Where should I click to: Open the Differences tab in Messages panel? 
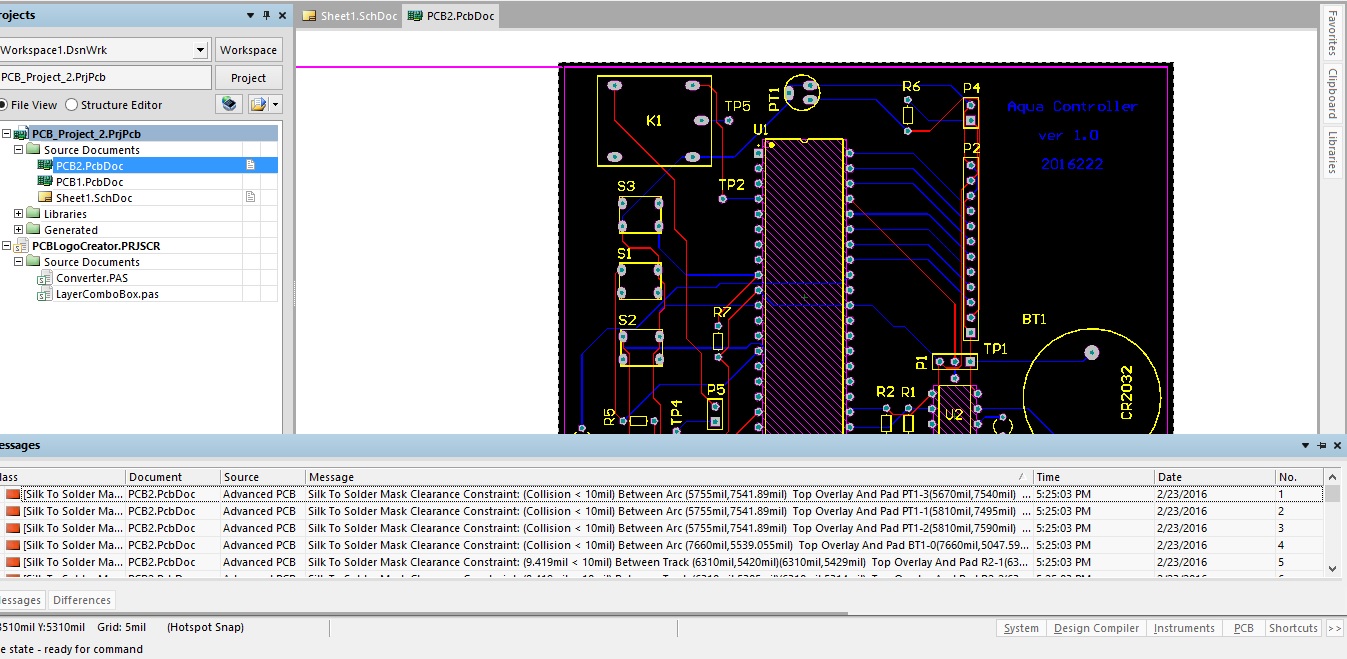(82, 600)
